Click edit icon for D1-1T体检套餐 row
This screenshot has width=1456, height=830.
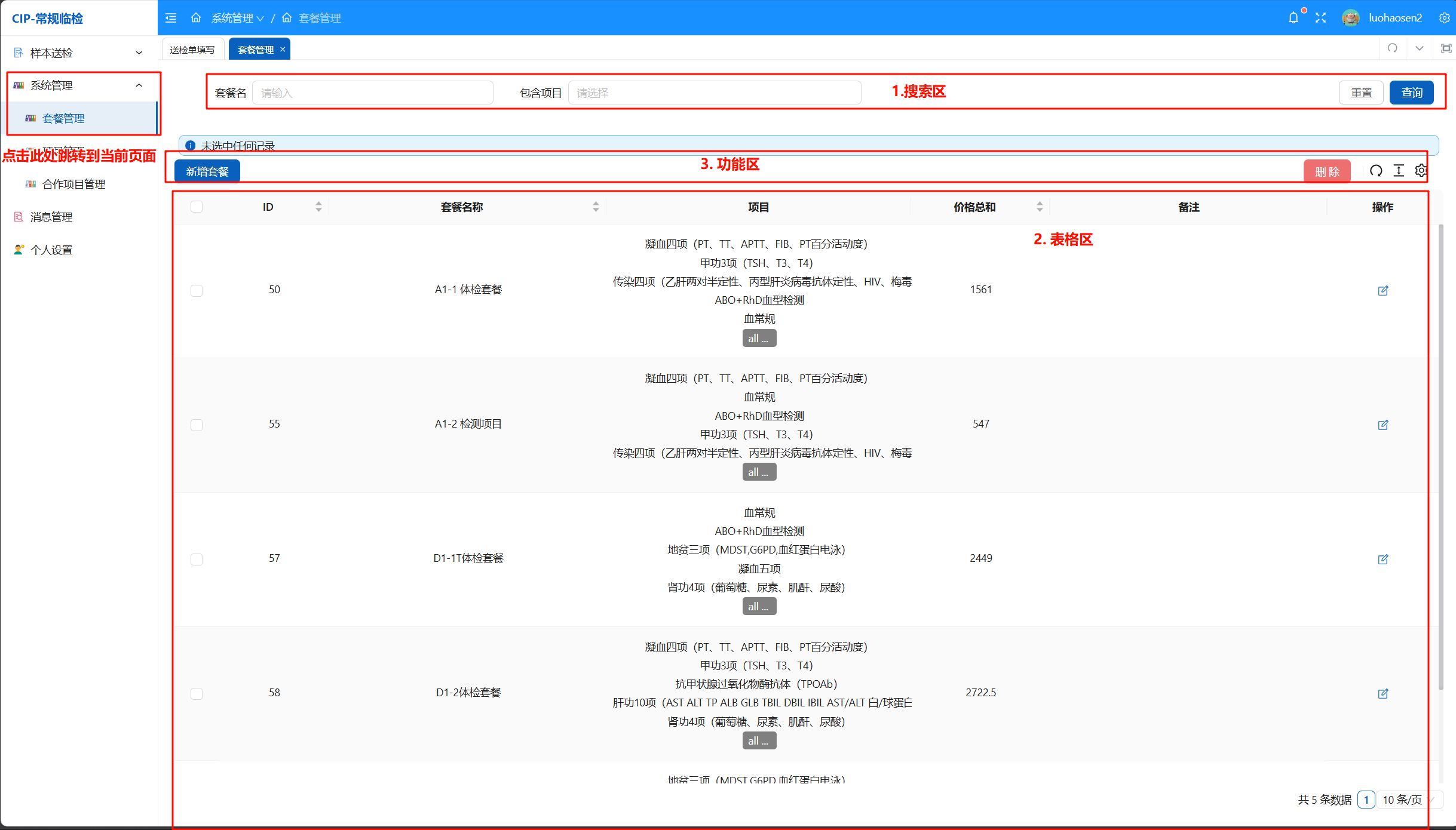tap(1383, 559)
